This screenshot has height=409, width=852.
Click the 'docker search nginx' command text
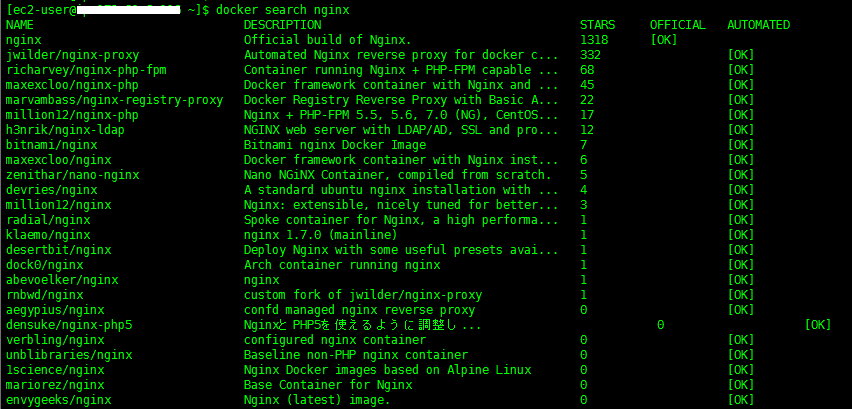point(283,10)
